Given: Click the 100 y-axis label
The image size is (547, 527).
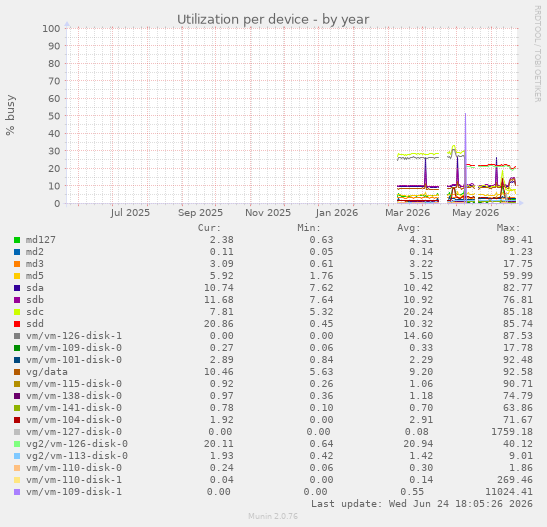Looking at the screenshot, I should [x=51, y=29].
